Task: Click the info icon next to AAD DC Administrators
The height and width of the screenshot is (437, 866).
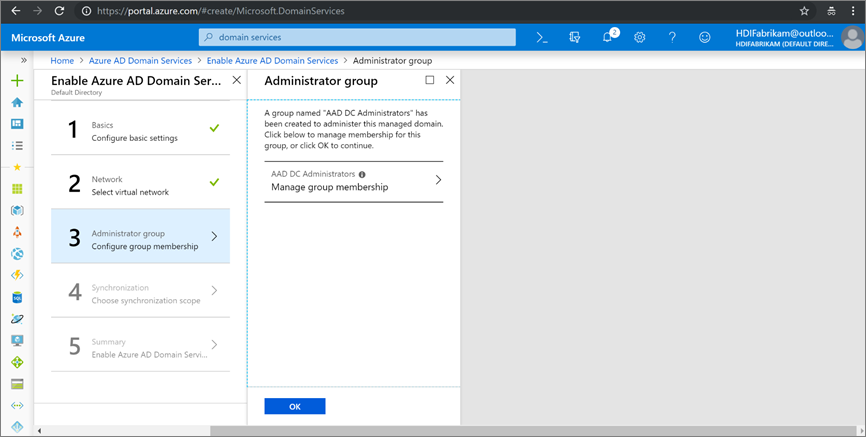Action: pos(362,174)
